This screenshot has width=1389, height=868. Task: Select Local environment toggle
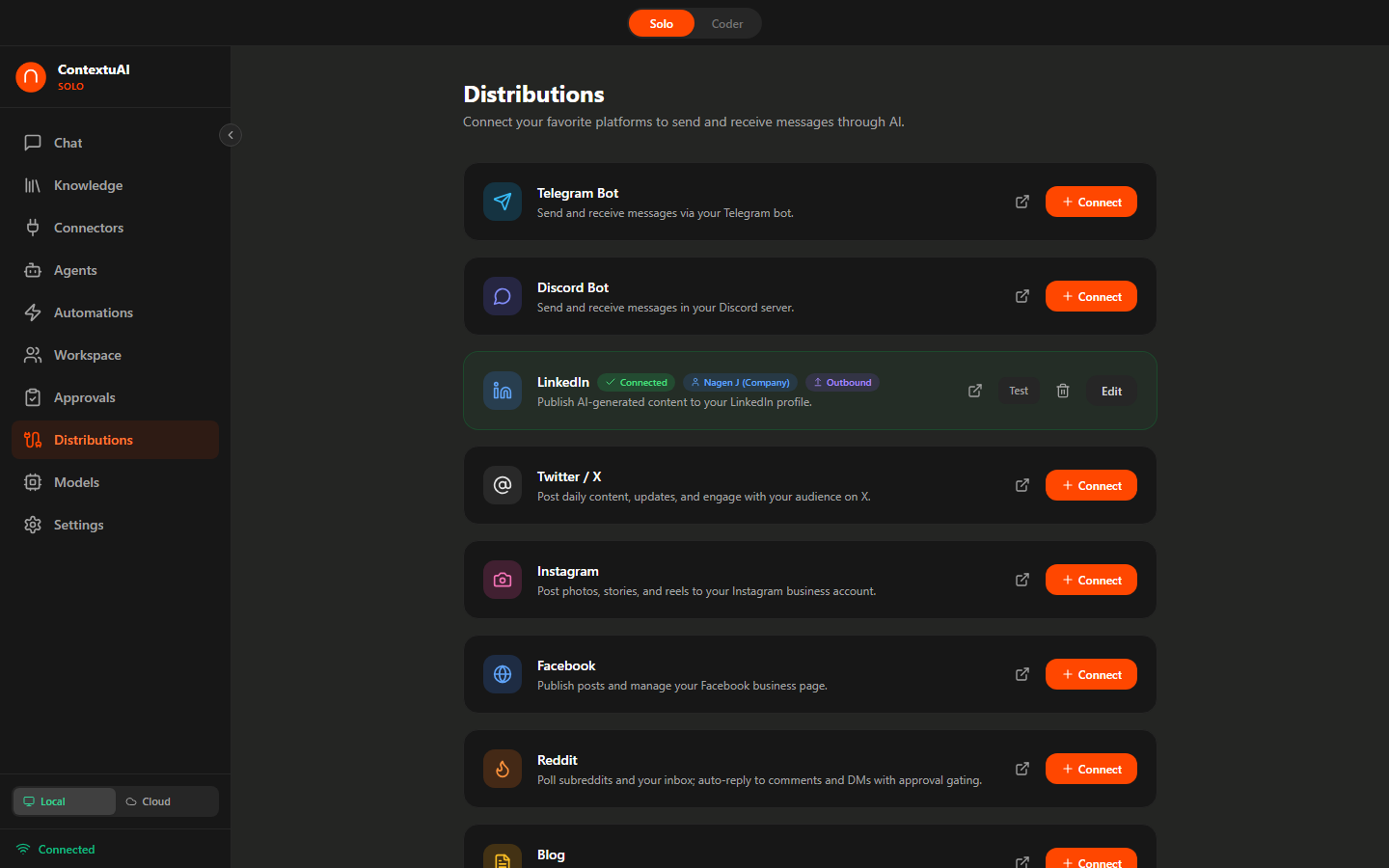pos(65,801)
